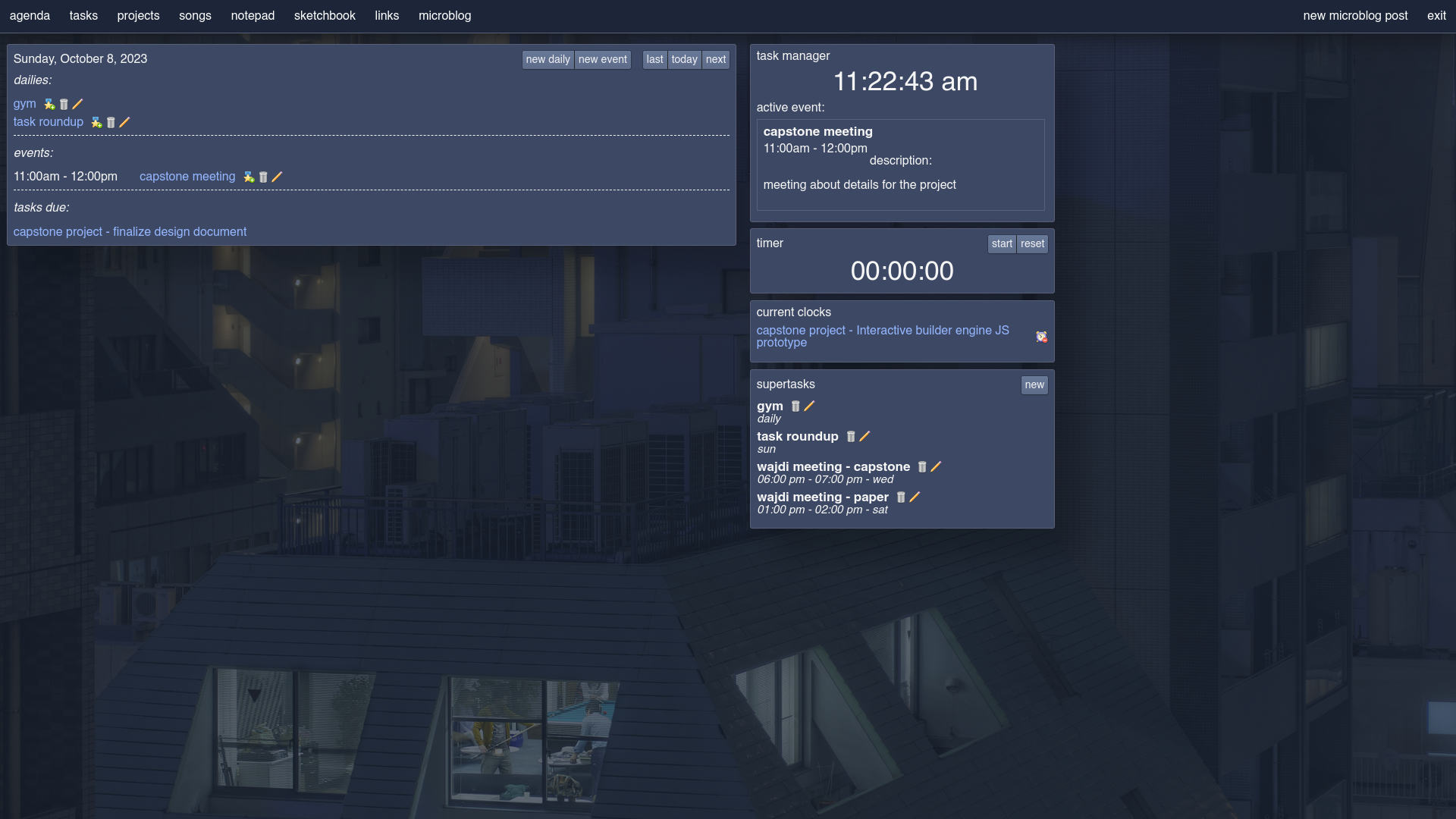The height and width of the screenshot is (819, 1456).
Task: Open the songs section
Action: 195,16
